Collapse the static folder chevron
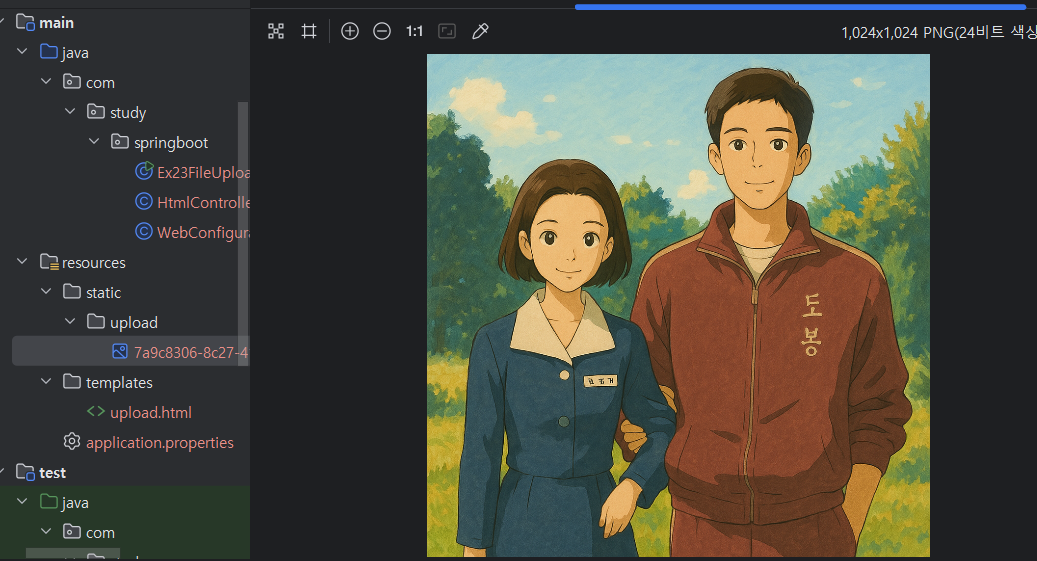Screen dimensions: 1037x561 click(46, 292)
